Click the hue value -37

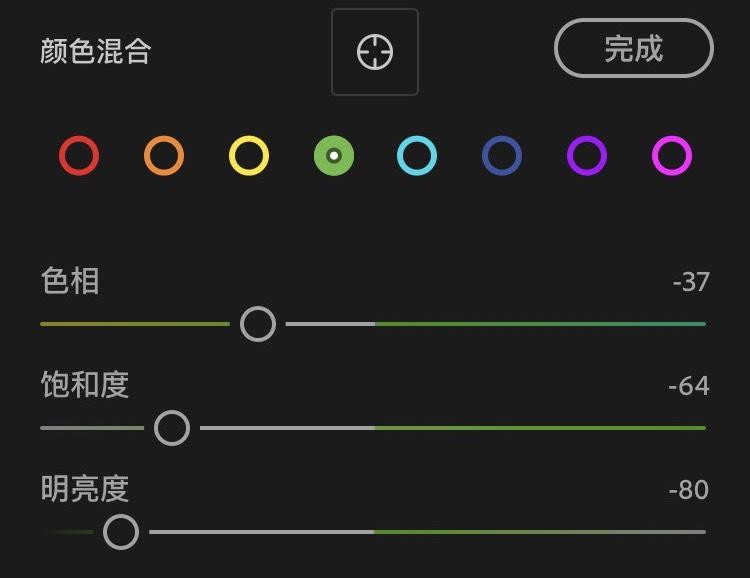(x=691, y=282)
